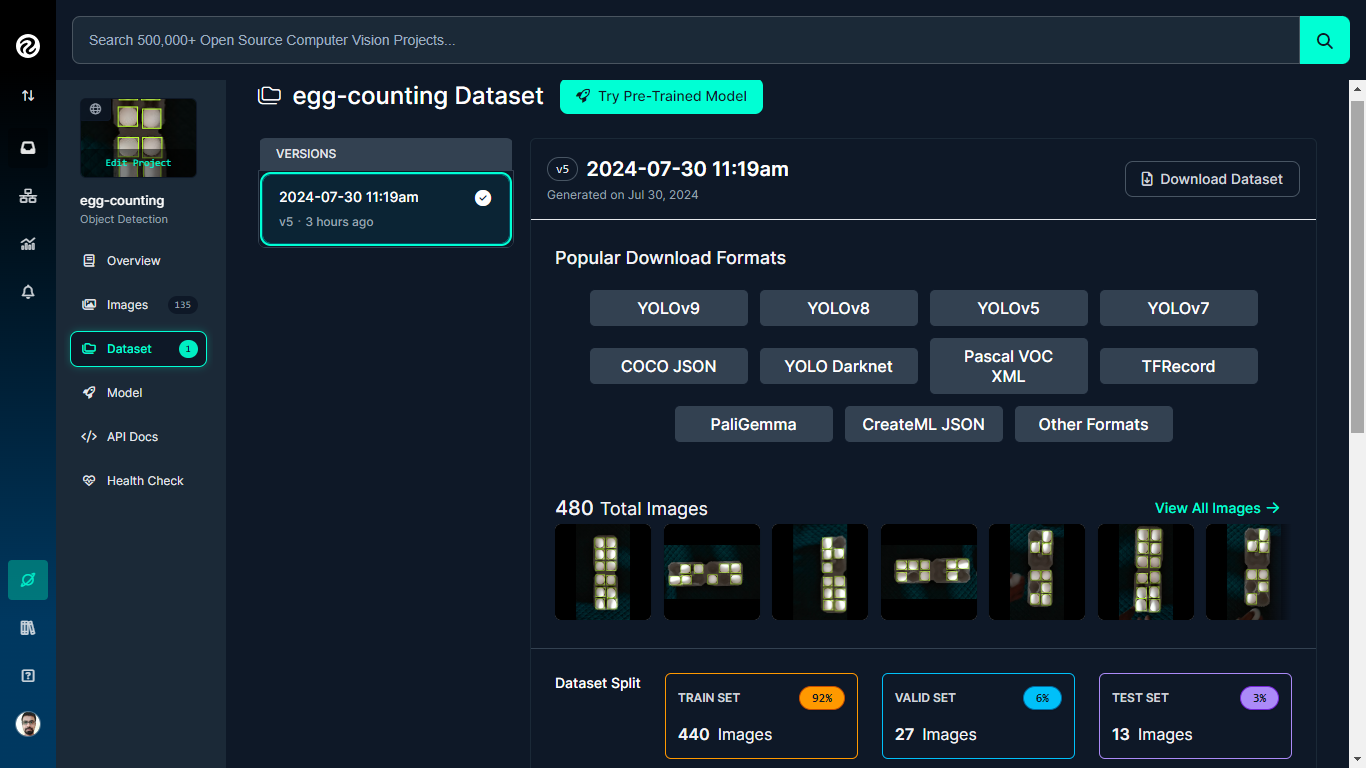The width and height of the screenshot is (1366, 768).
Task: Click the Edit Project thumbnail
Action: (x=138, y=138)
